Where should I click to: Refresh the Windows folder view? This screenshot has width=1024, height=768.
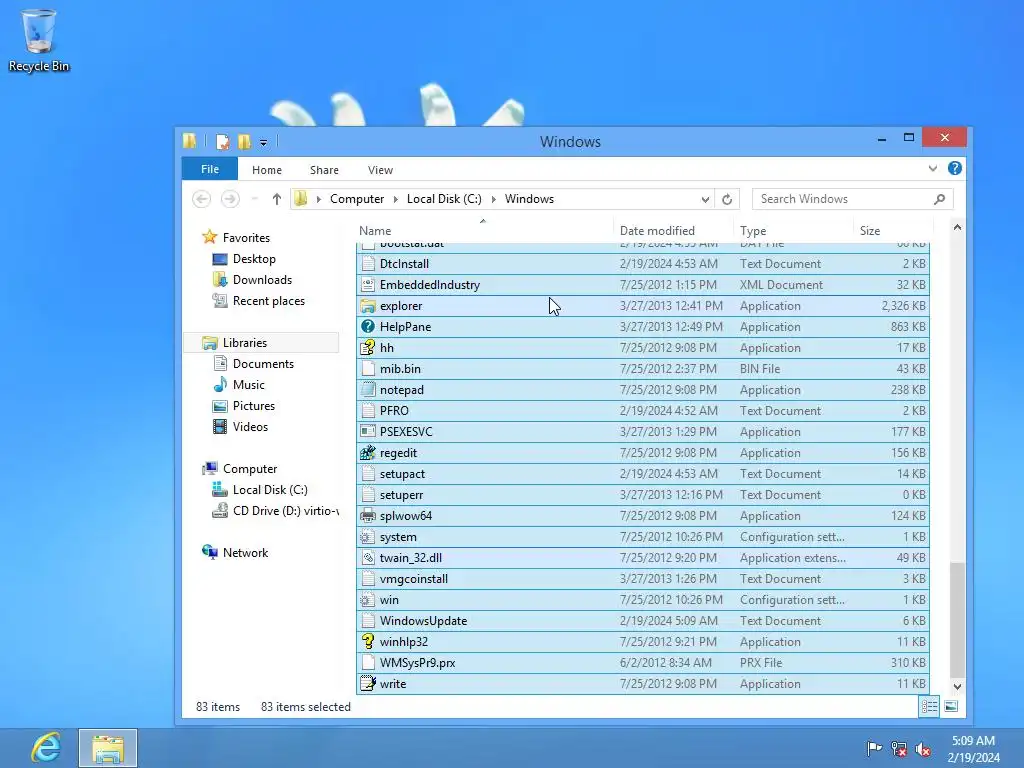pos(727,199)
